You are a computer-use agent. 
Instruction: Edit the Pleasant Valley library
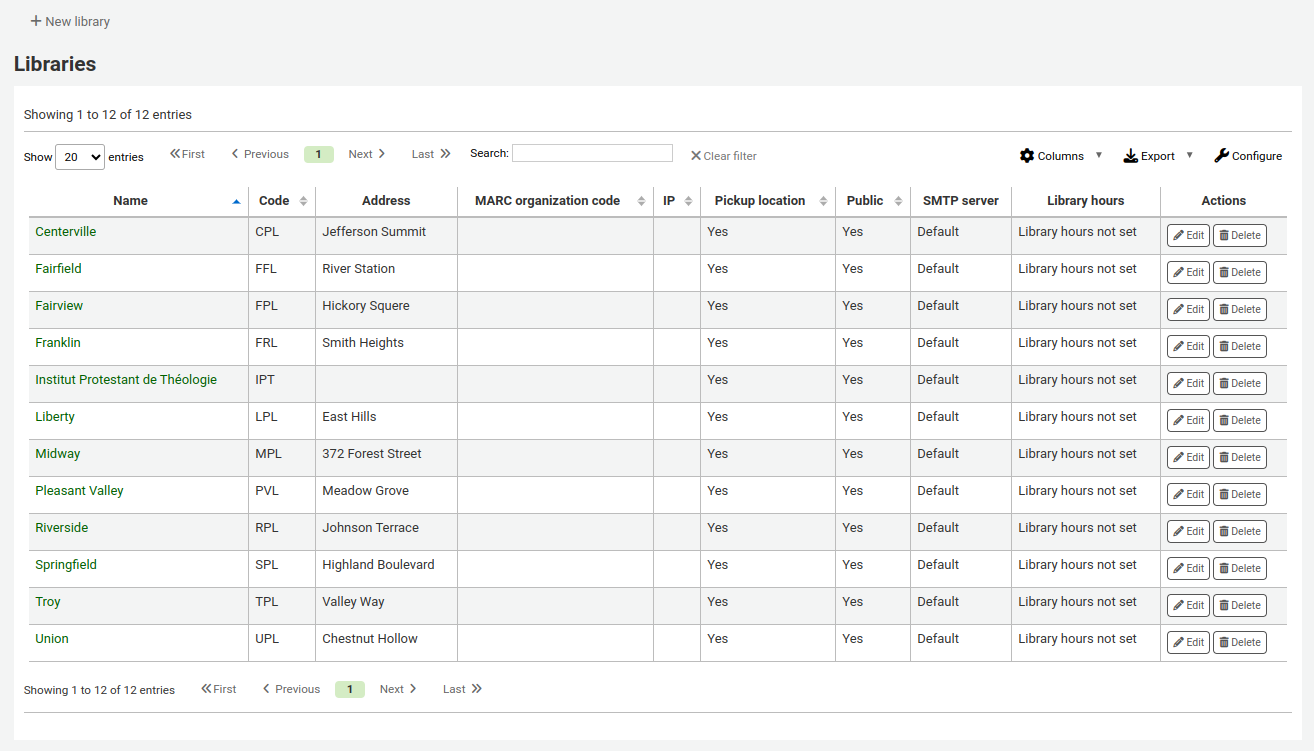click(x=1188, y=495)
